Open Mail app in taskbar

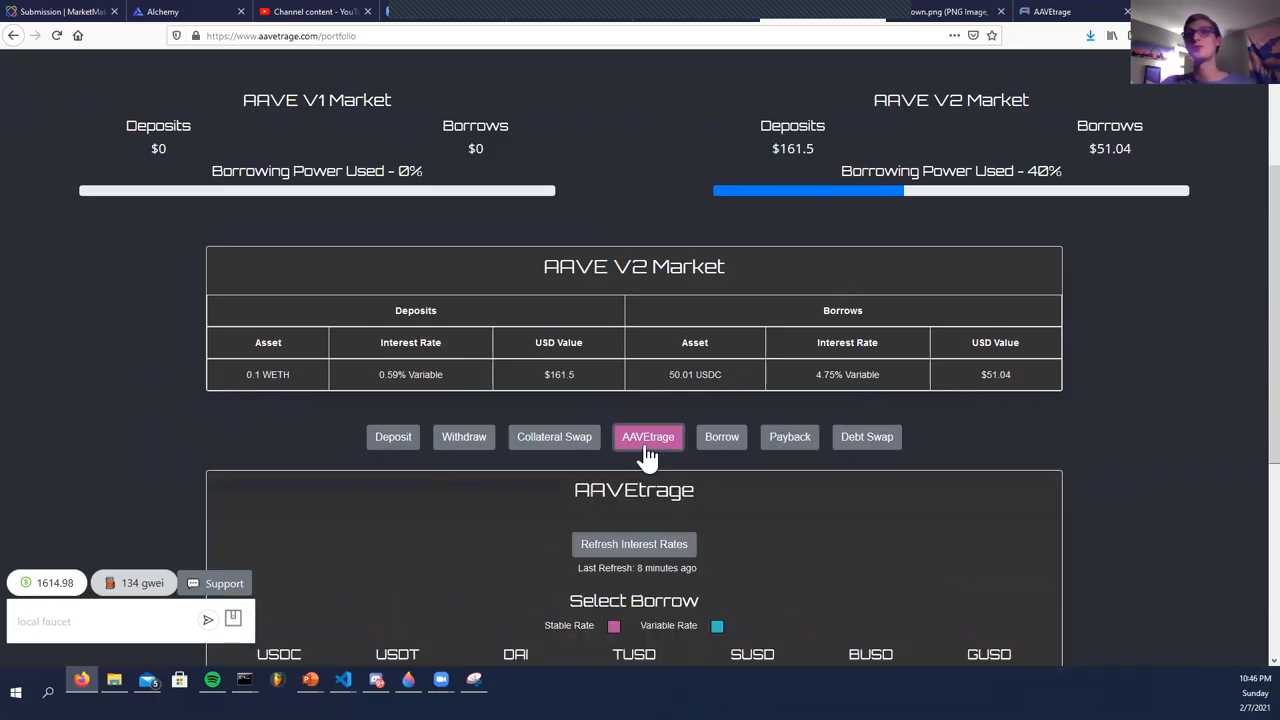coord(148,680)
